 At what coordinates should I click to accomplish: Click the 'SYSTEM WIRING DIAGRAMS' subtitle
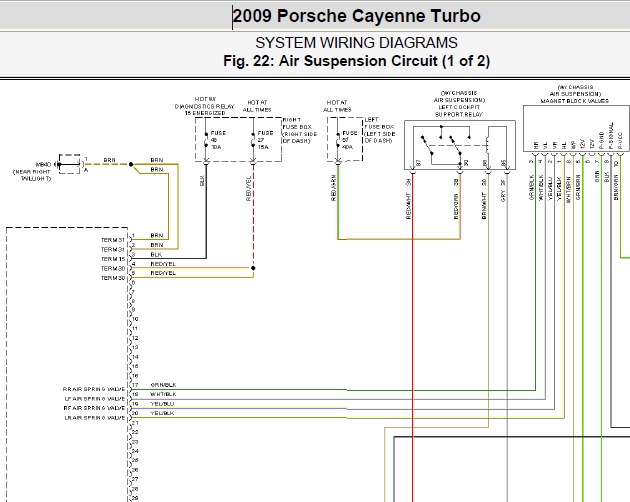coord(356,43)
